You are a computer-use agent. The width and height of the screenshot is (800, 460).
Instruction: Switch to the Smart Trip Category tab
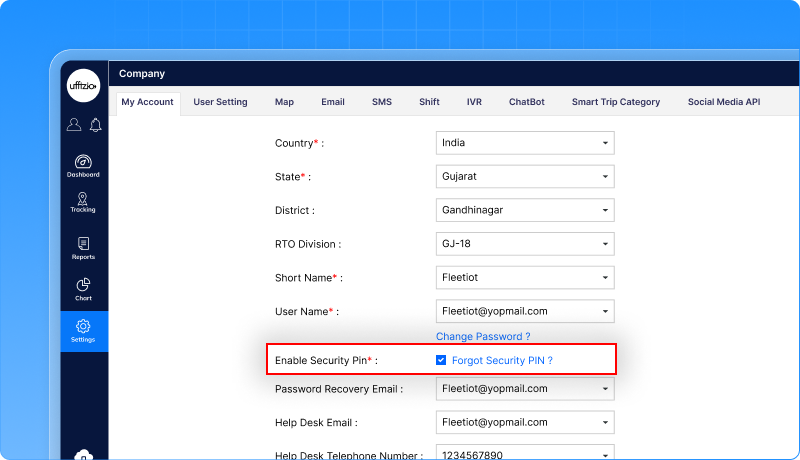615,102
